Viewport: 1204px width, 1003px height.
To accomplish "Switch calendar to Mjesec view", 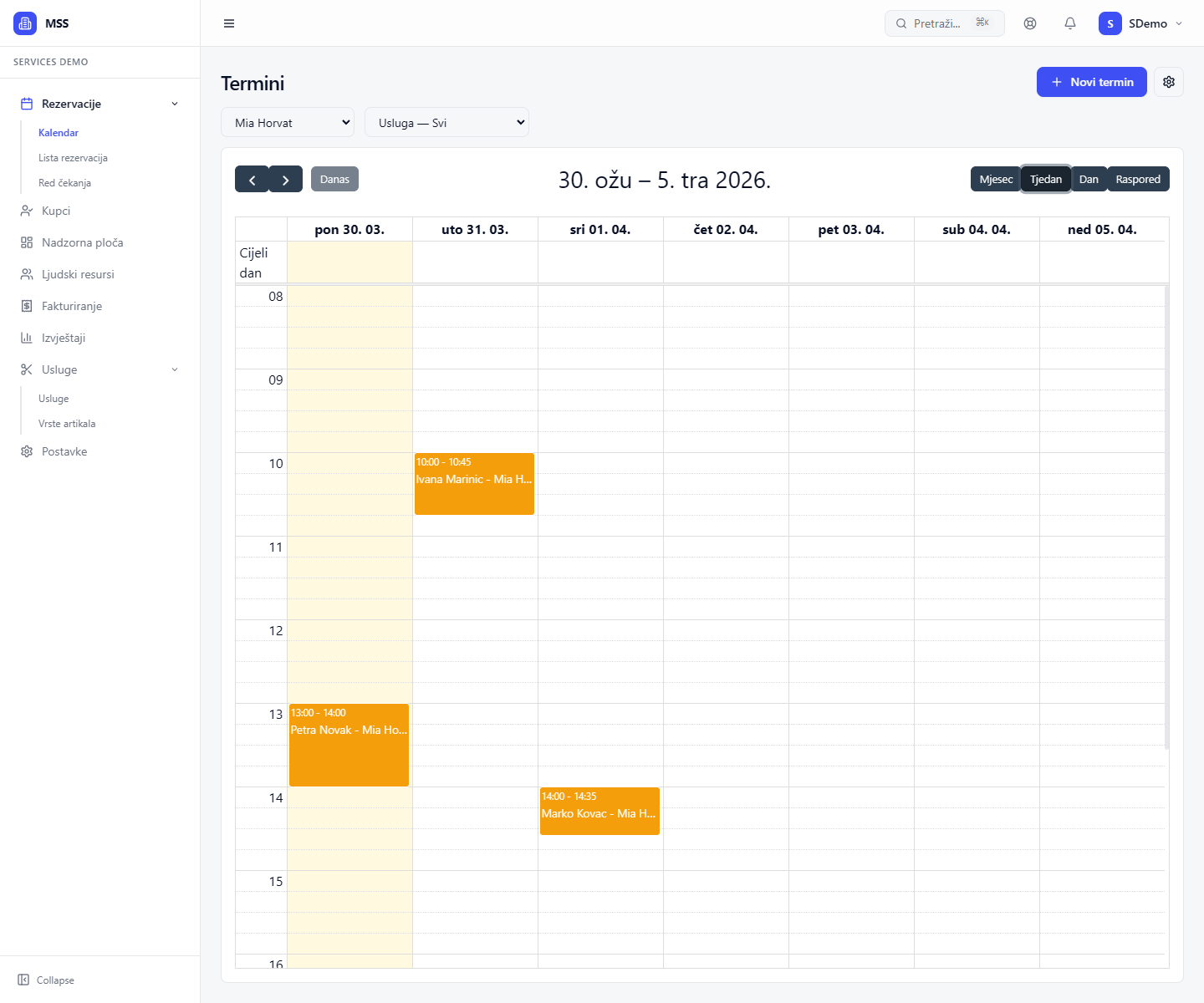I will [996, 180].
